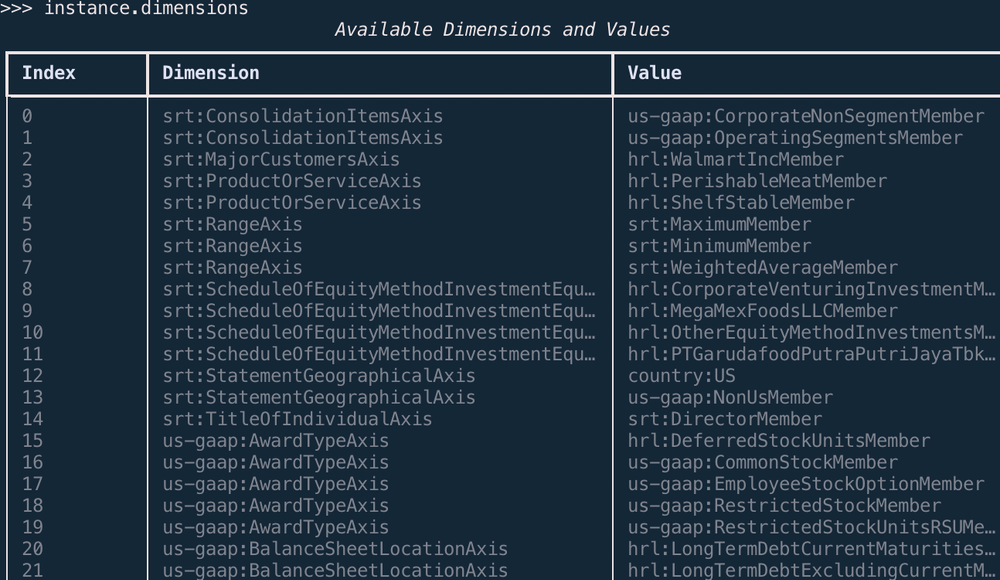This screenshot has width=1000, height=580.
Task: Select srt:MaximumMember value
Action: tap(717, 224)
